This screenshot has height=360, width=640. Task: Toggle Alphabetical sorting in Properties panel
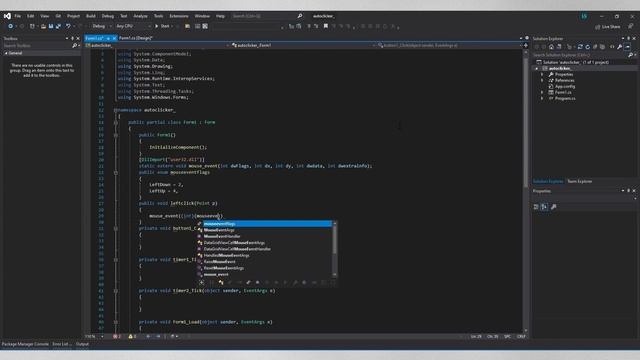(544, 207)
